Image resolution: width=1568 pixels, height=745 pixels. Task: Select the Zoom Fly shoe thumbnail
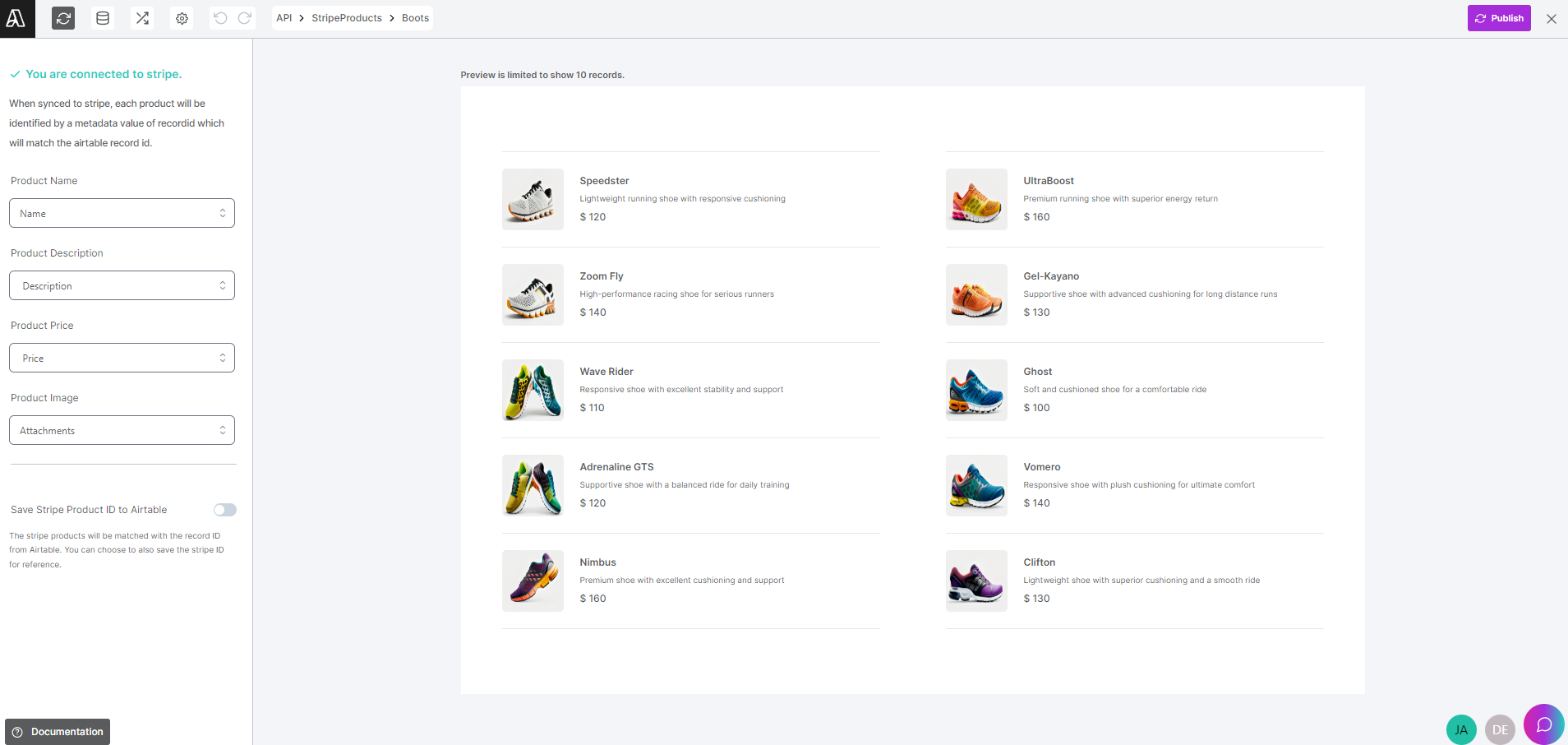coord(533,294)
